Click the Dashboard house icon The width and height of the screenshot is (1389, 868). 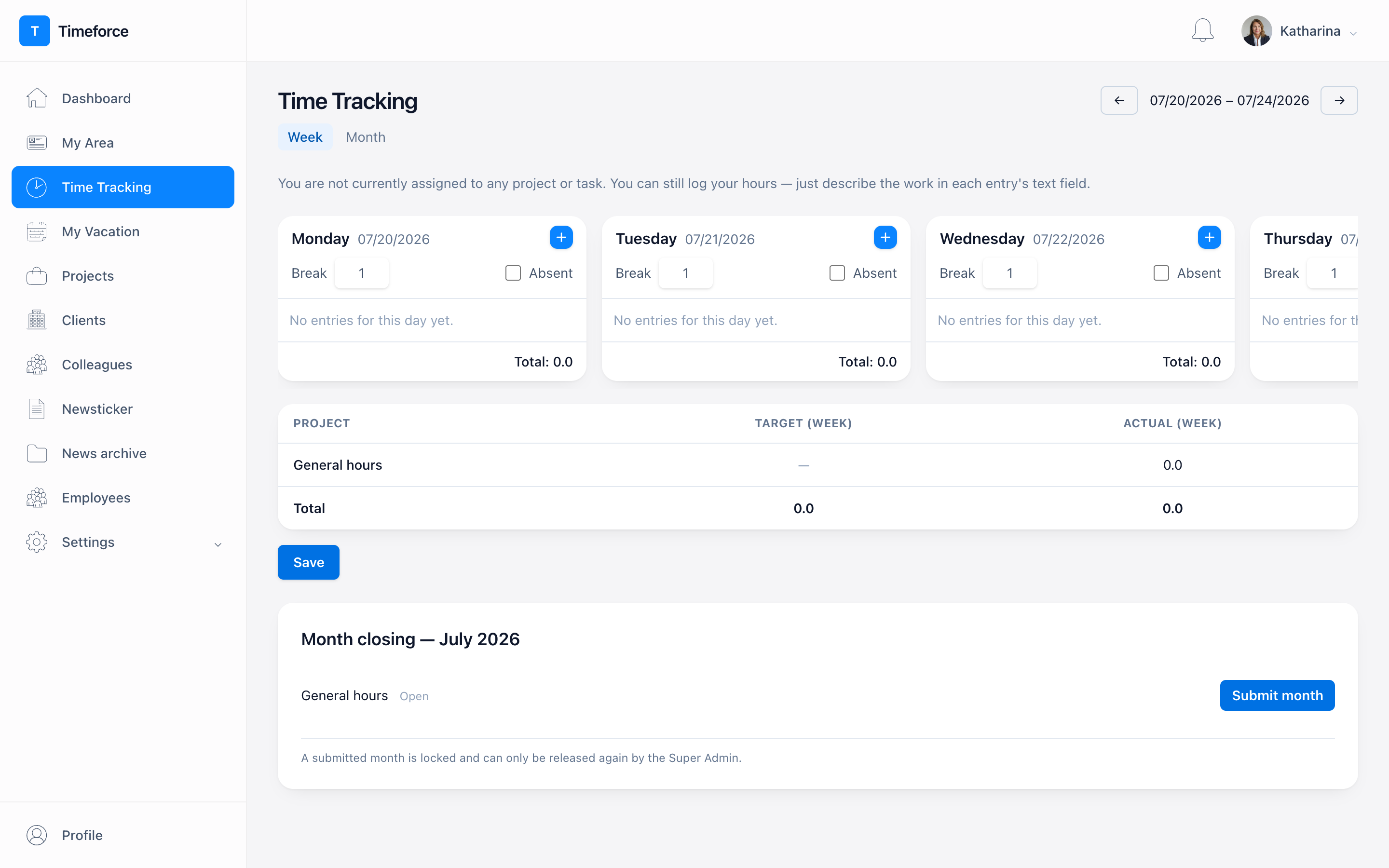click(x=37, y=98)
